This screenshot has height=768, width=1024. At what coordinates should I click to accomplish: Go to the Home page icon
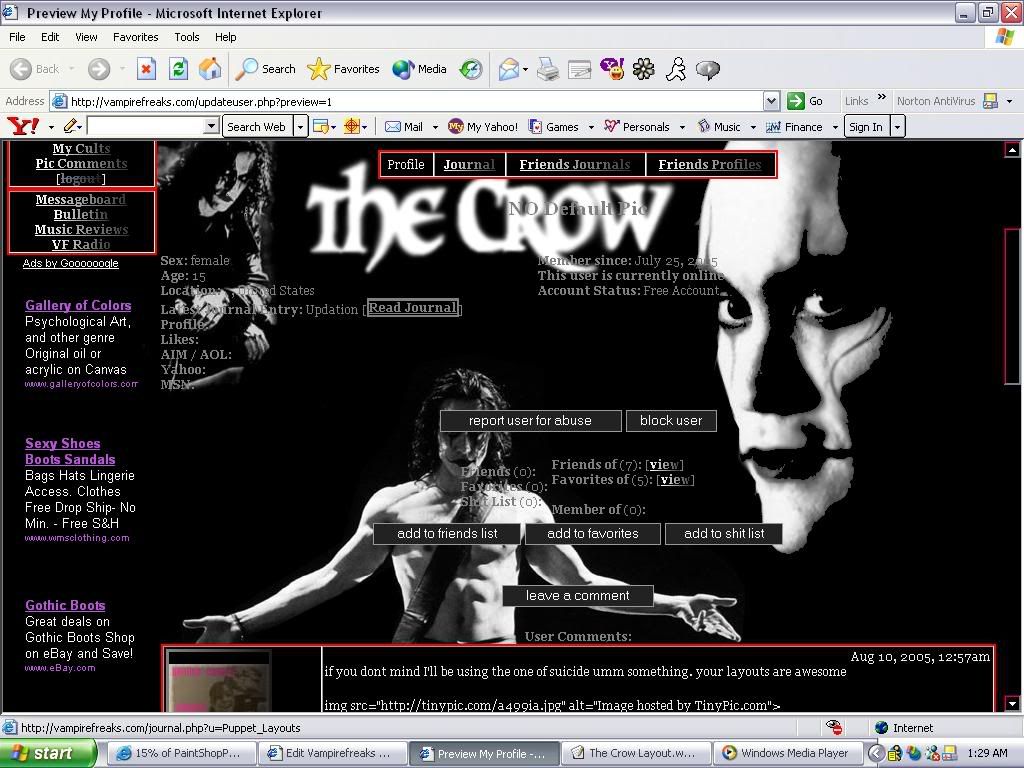(x=210, y=69)
